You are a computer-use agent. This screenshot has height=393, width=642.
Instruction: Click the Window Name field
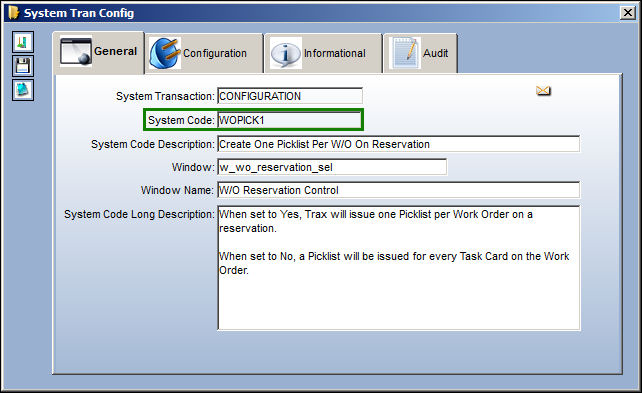click(x=398, y=190)
